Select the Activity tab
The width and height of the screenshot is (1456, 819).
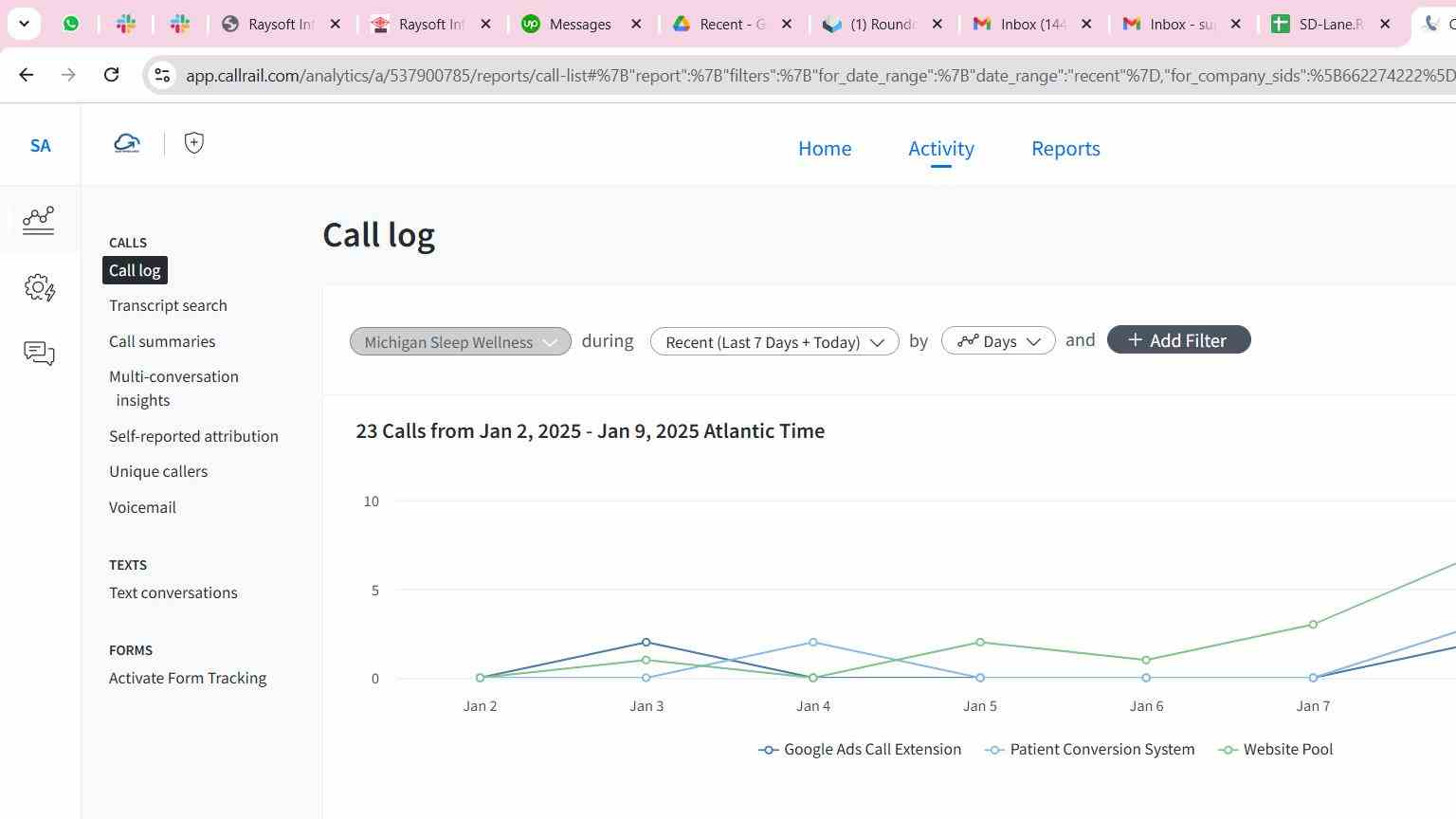click(x=941, y=149)
